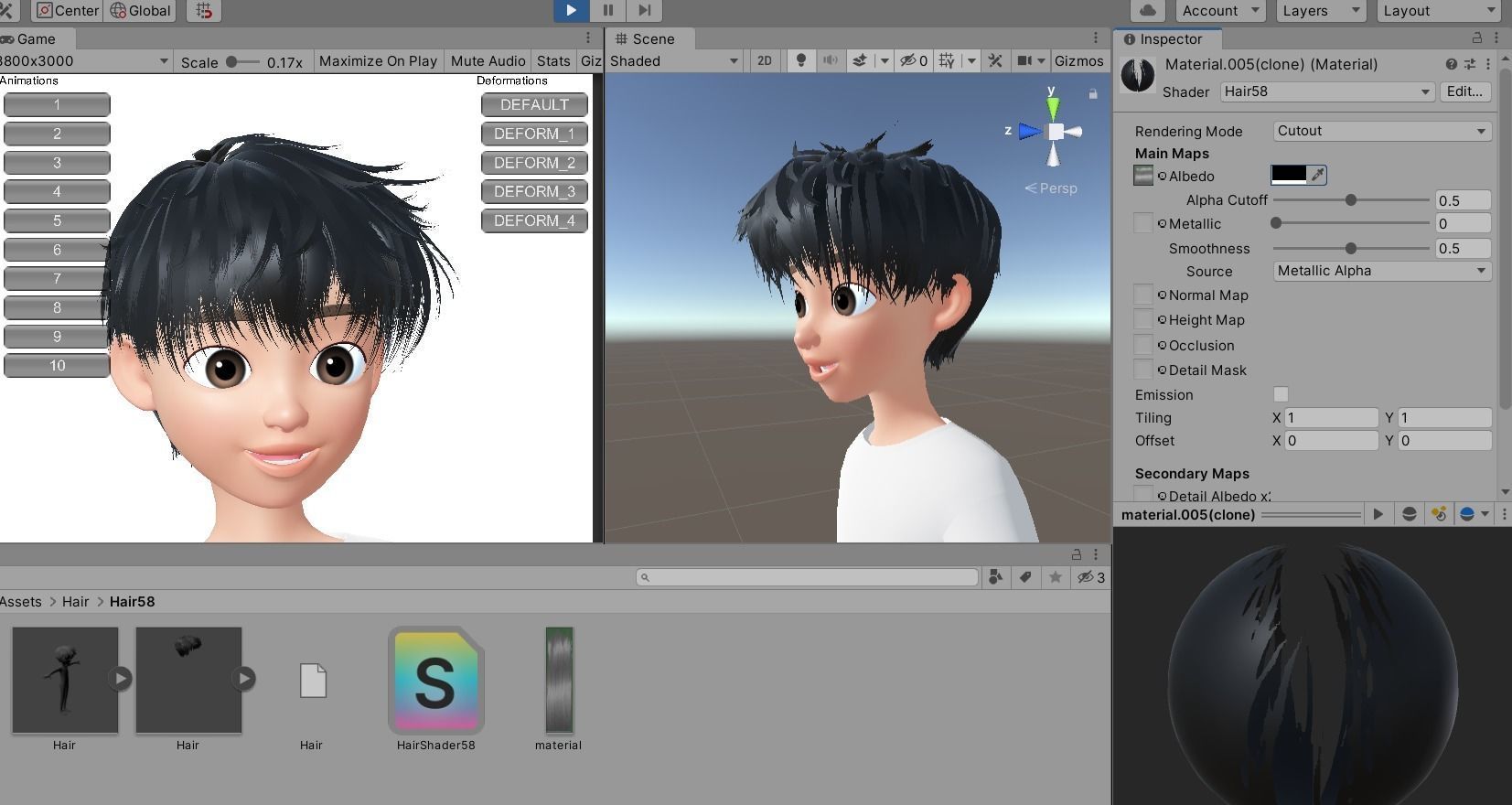Select the HairShader58 asset

(x=435, y=689)
